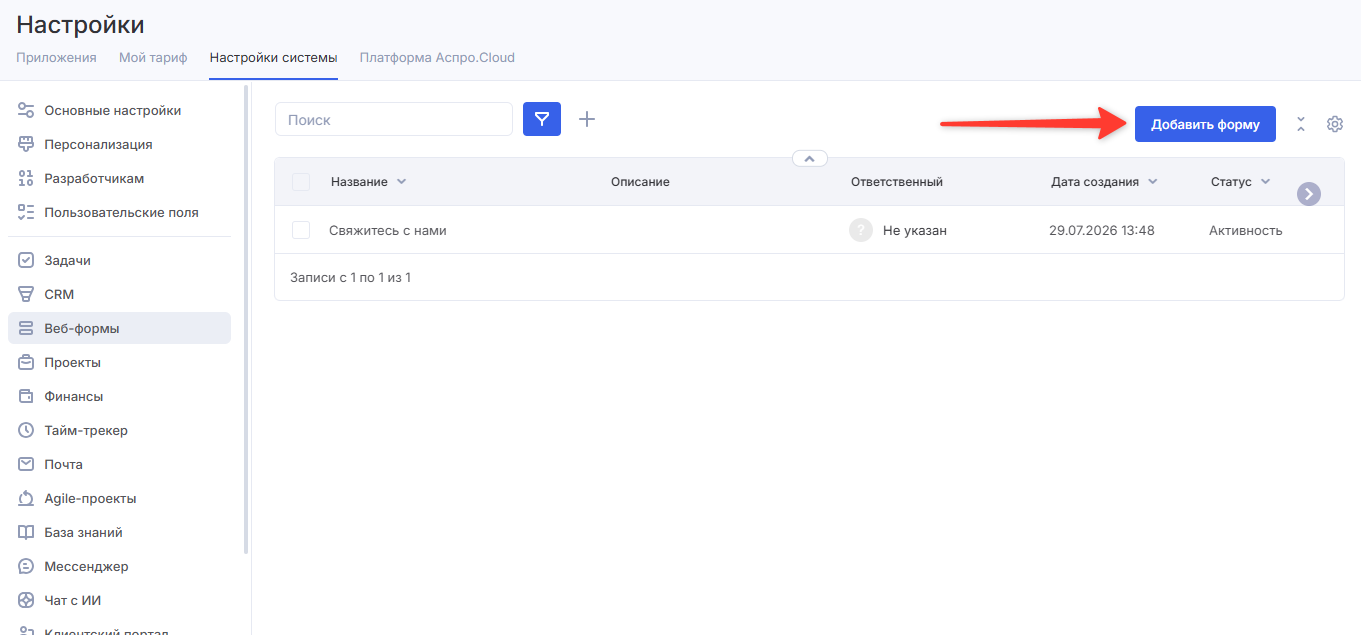Switch to the Мой тариф tab
The height and width of the screenshot is (635, 1361).
click(x=153, y=57)
